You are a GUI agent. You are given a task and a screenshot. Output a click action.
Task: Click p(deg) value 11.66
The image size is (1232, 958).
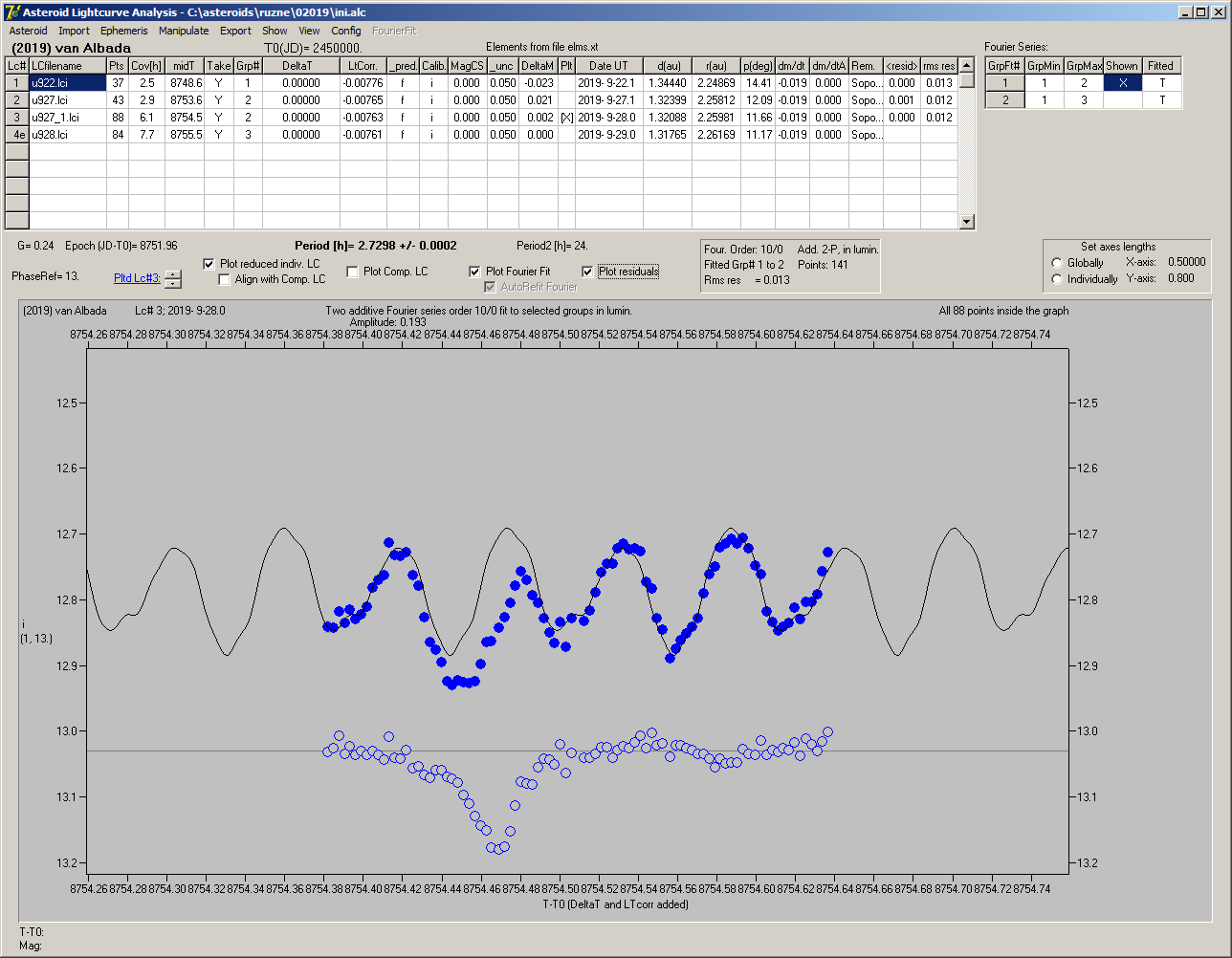(759, 118)
